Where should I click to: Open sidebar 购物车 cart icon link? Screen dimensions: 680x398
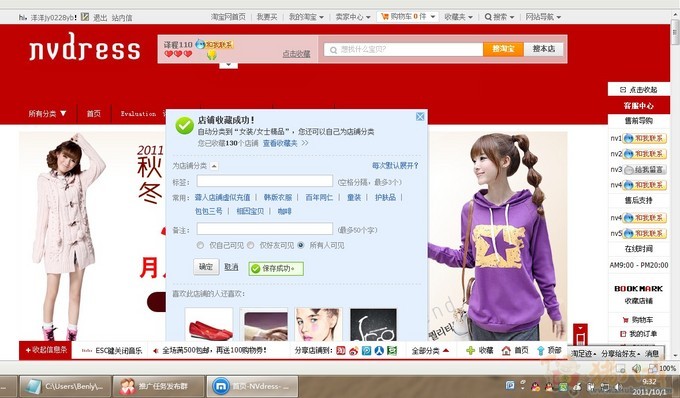pos(638,320)
